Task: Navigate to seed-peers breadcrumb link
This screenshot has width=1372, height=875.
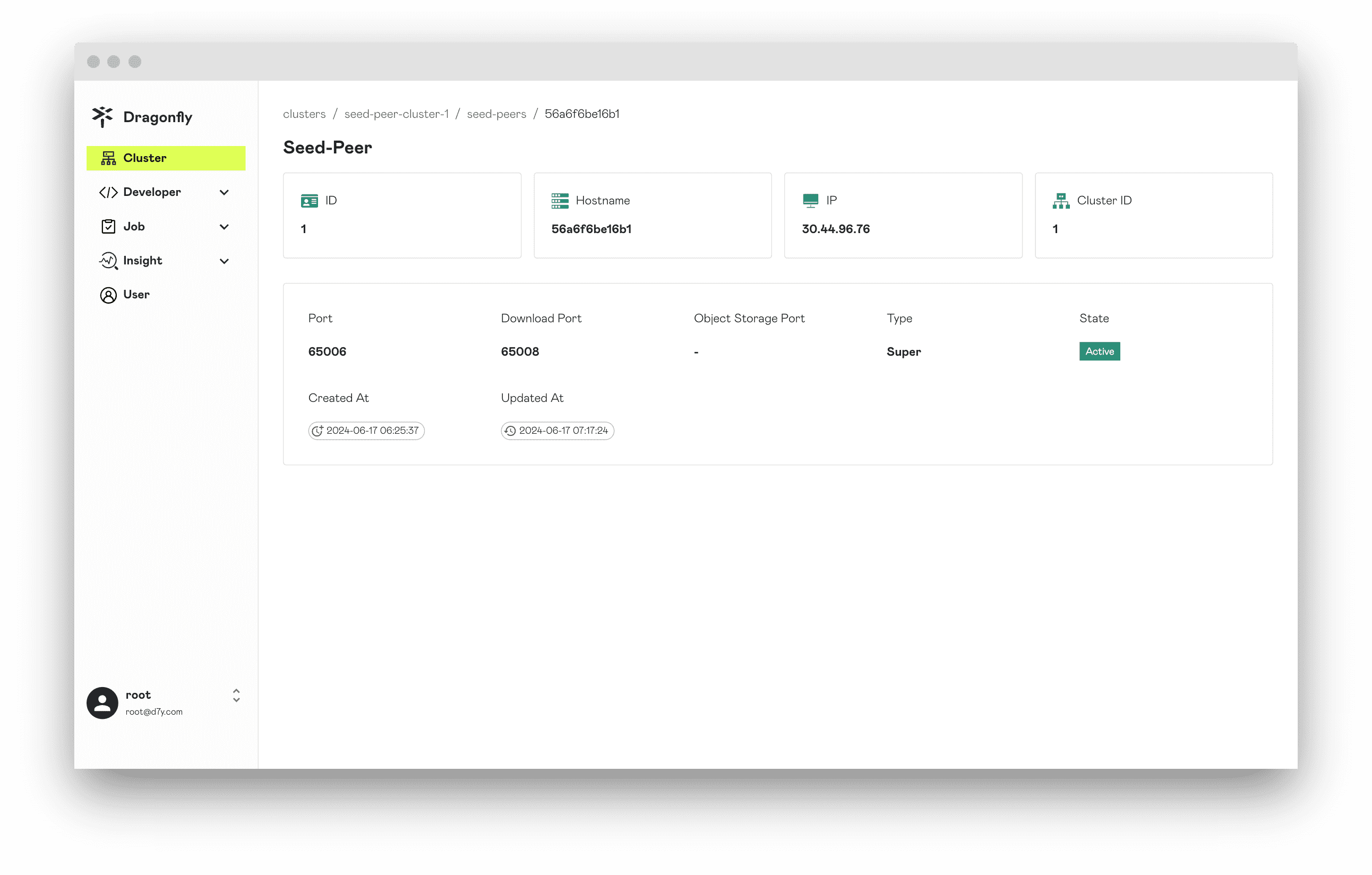Action: [497, 113]
